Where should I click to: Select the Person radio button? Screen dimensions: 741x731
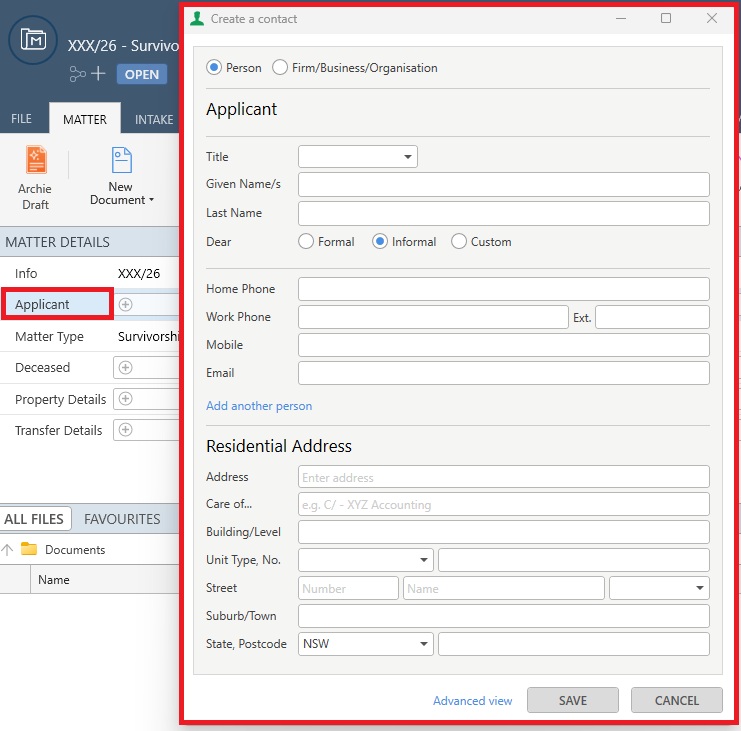click(x=214, y=68)
